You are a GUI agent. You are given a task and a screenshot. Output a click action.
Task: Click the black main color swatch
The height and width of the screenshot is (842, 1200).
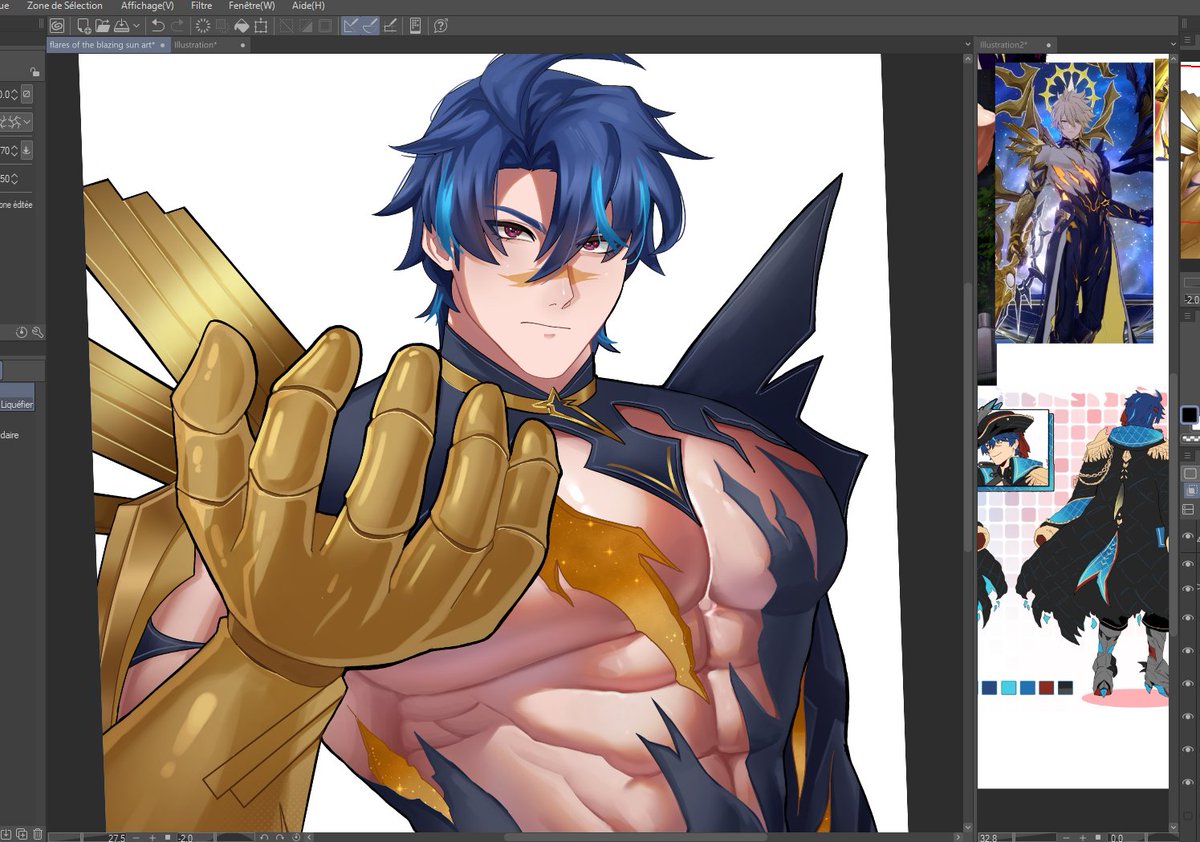pos(1190,415)
